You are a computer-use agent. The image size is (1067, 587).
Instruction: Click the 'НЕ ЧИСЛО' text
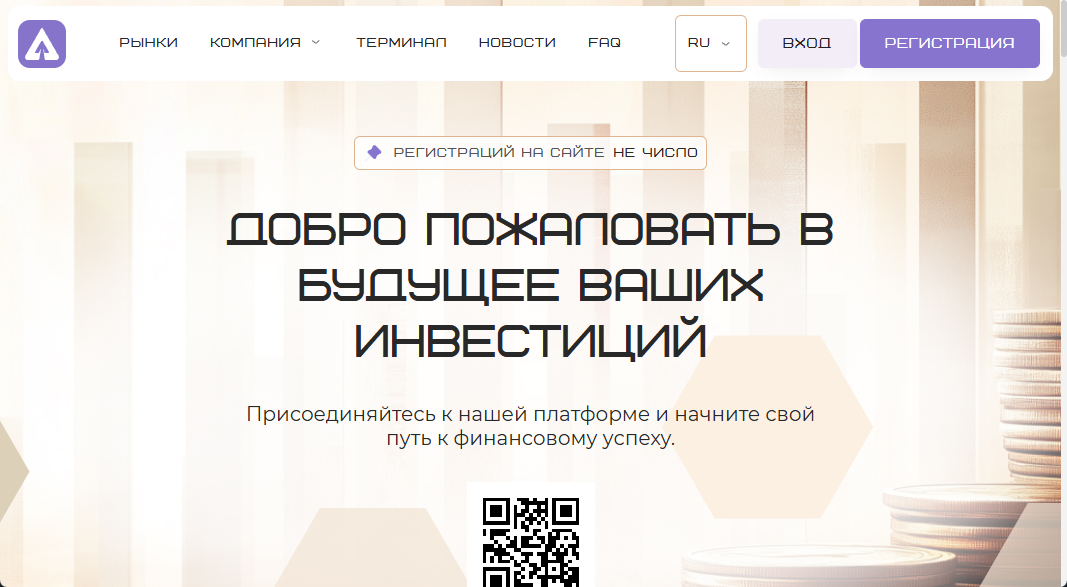tap(655, 152)
